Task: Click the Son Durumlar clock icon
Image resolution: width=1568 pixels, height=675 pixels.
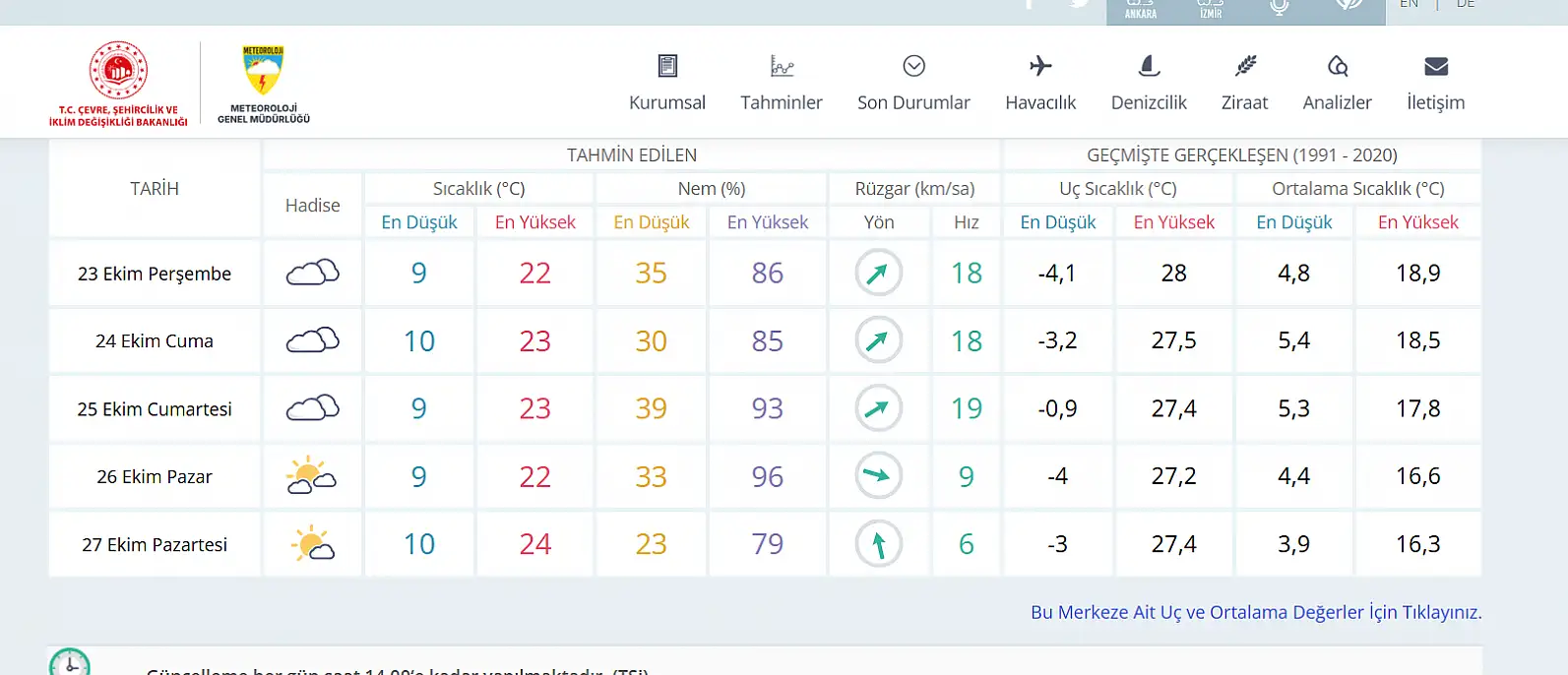Action: [x=913, y=66]
